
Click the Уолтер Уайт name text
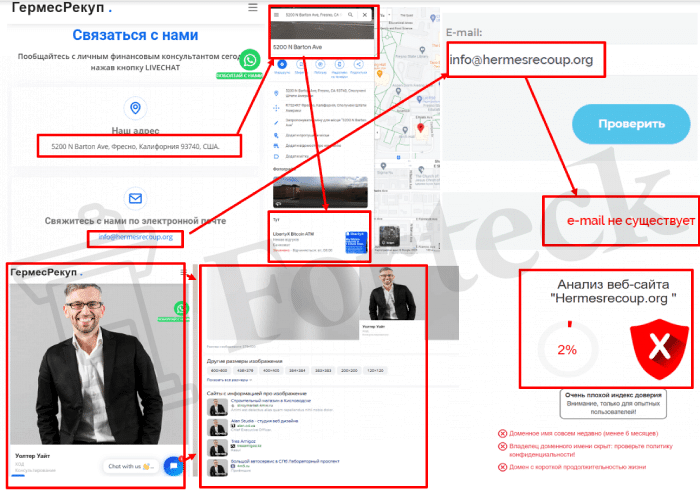click(32, 456)
